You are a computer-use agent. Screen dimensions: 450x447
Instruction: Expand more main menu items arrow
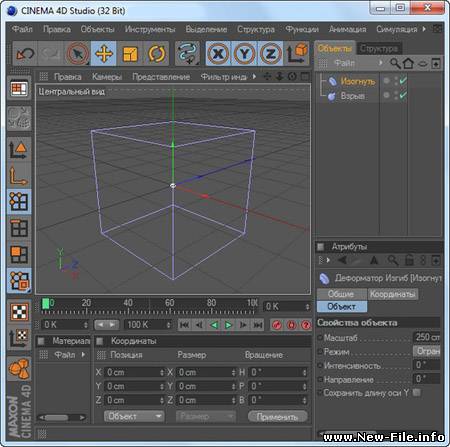click(x=424, y=29)
